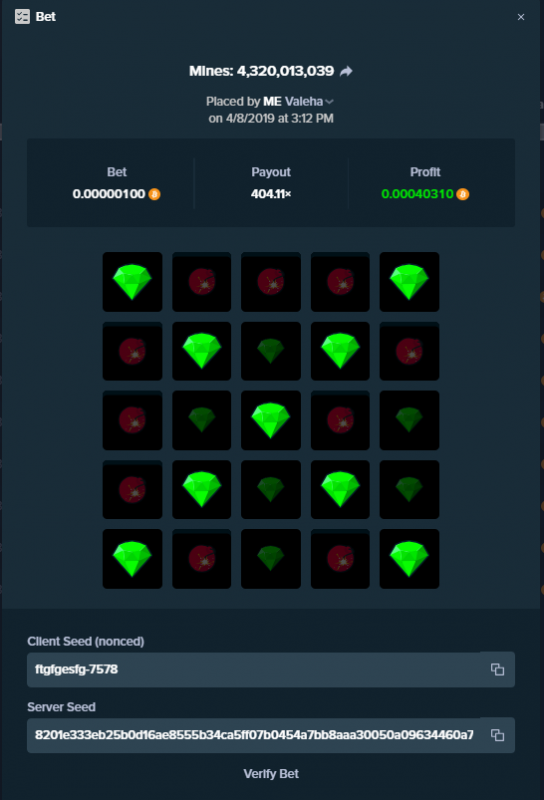
Task: Select the bright gem in the bottom-right tile
Action: click(409, 559)
